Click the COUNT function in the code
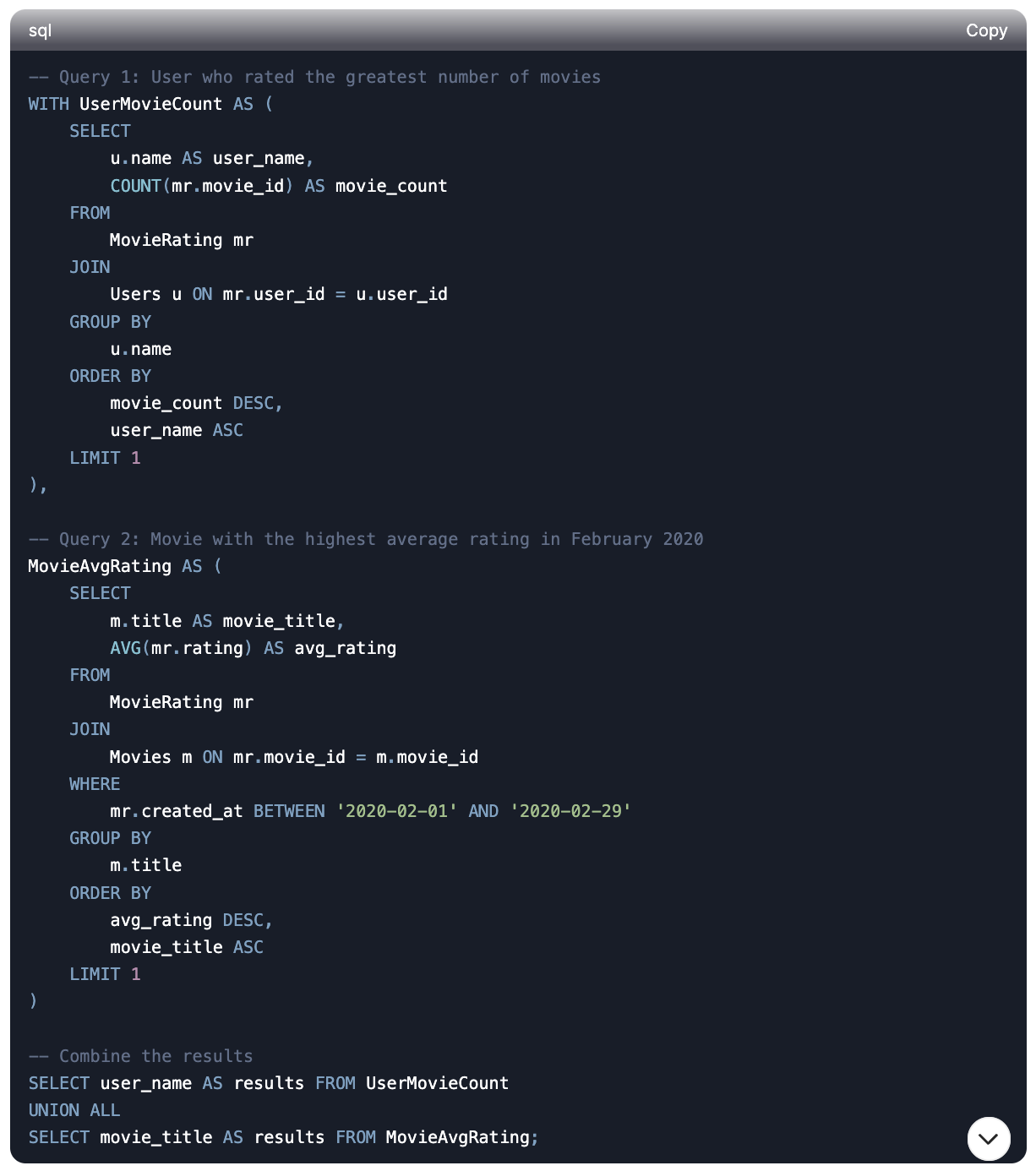1036x1171 pixels. point(135,186)
